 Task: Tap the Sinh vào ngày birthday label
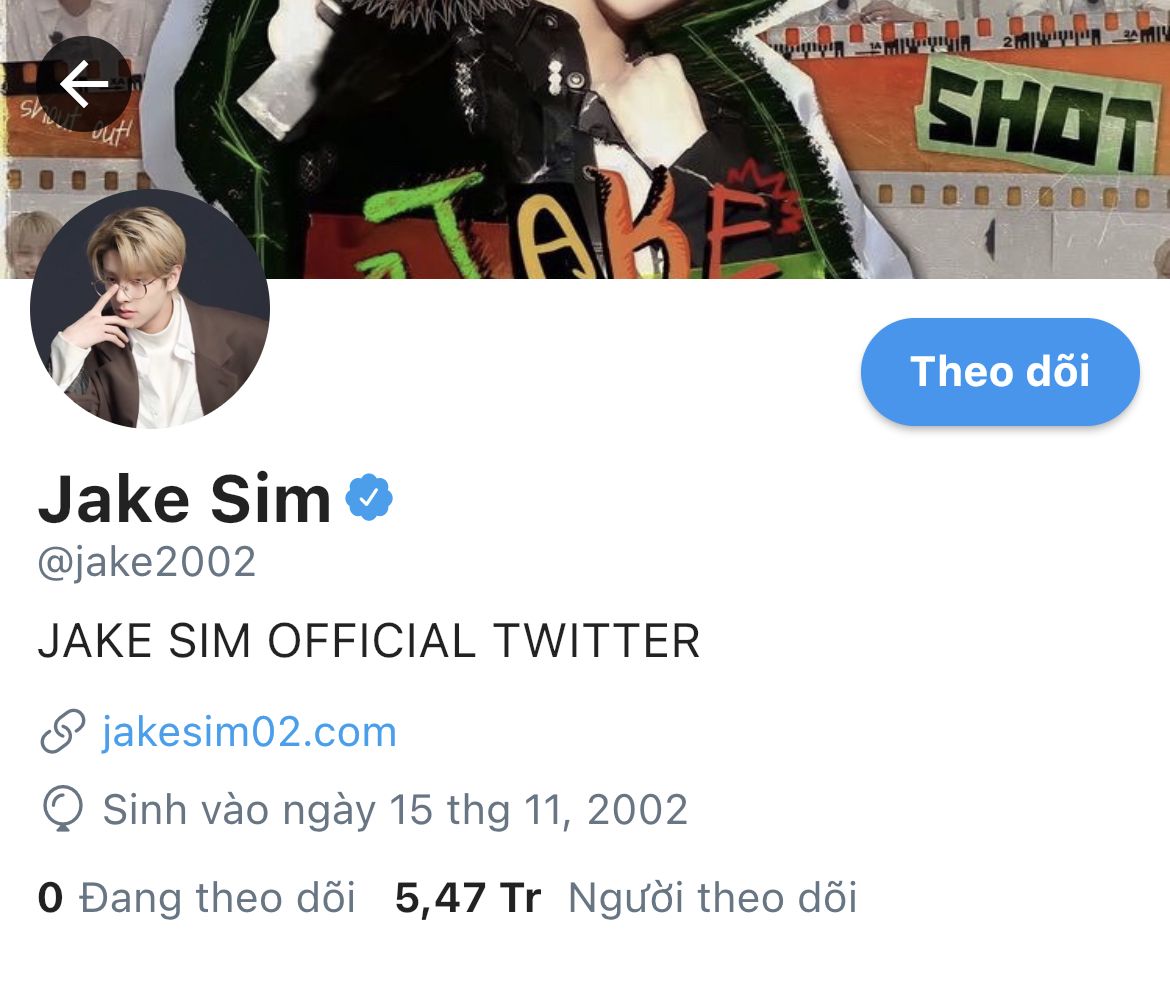coord(239,810)
